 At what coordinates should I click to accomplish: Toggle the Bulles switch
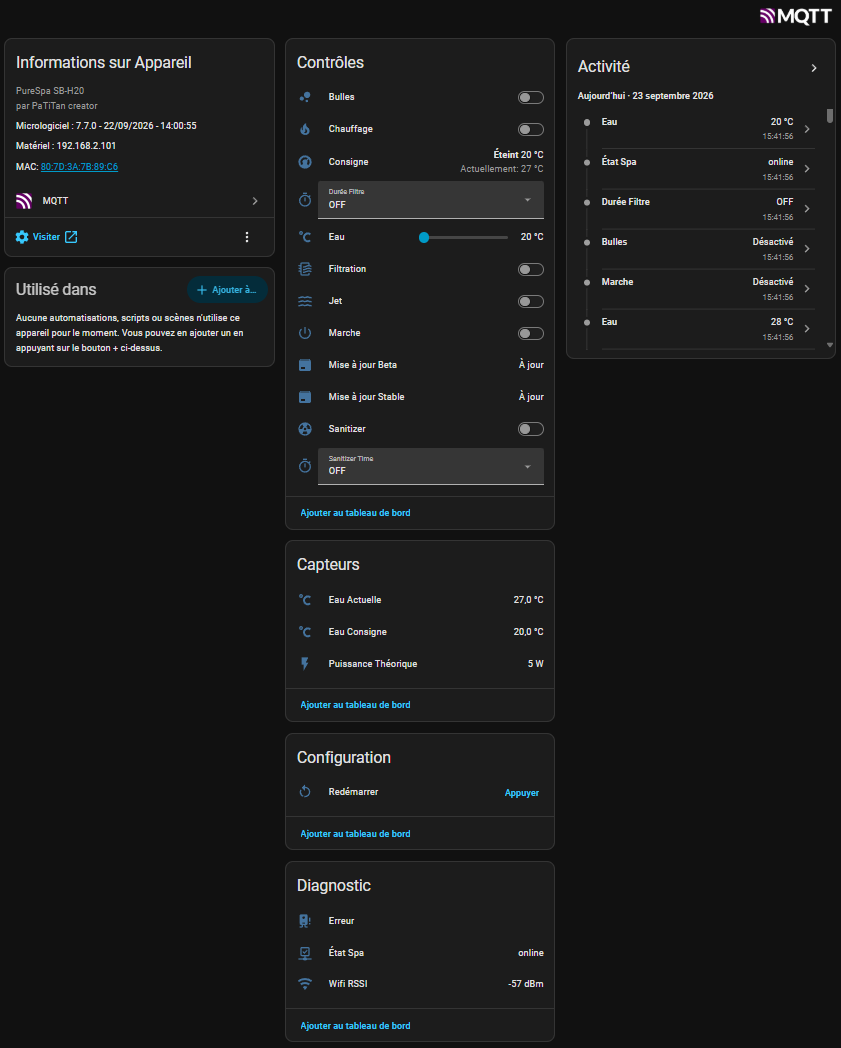[531, 98]
